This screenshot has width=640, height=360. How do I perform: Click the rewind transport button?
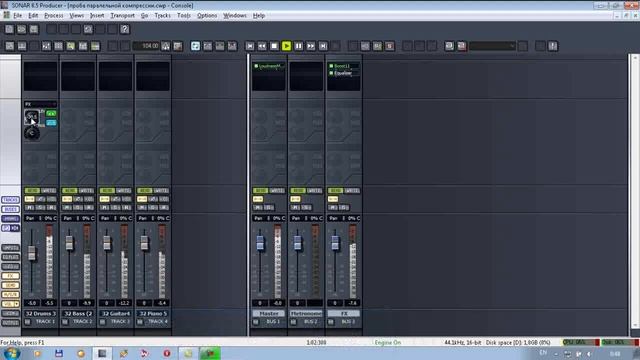pyautogui.click(x=262, y=46)
